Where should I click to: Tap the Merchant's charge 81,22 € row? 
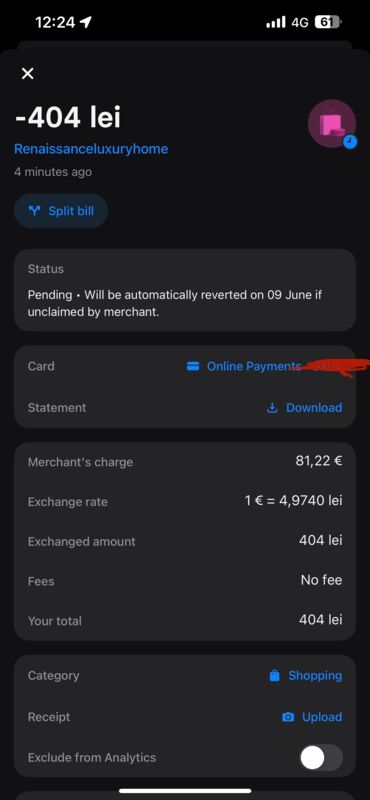pos(185,462)
